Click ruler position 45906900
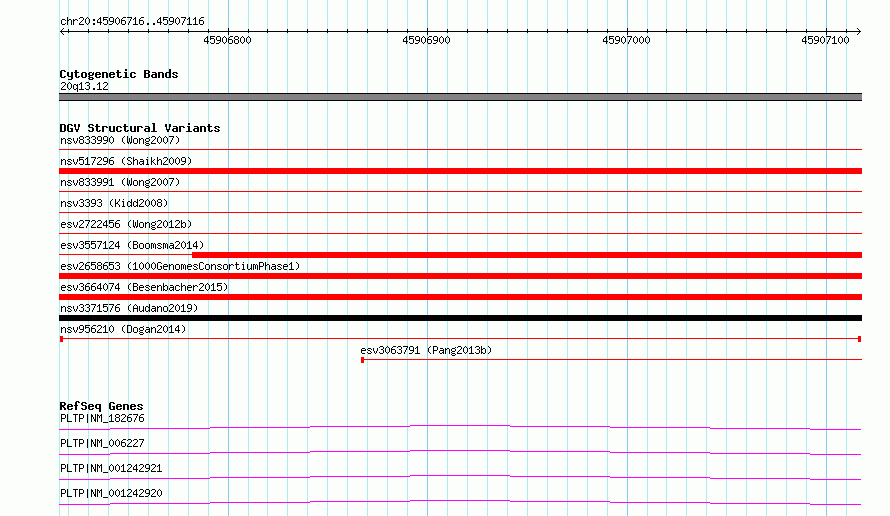This screenshot has width=890, height=516. (x=426, y=40)
